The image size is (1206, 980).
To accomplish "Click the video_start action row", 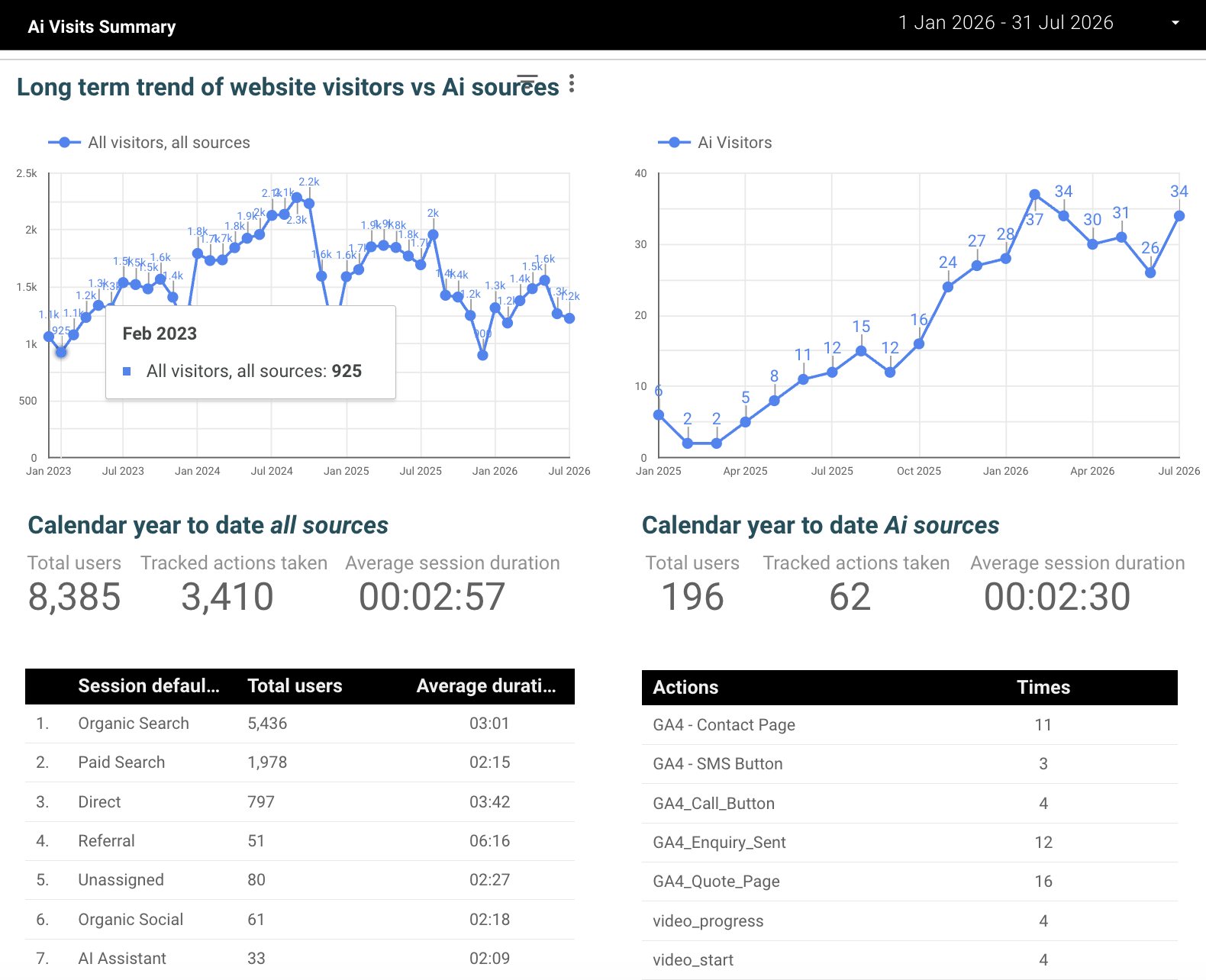I will click(x=910, y=960).
